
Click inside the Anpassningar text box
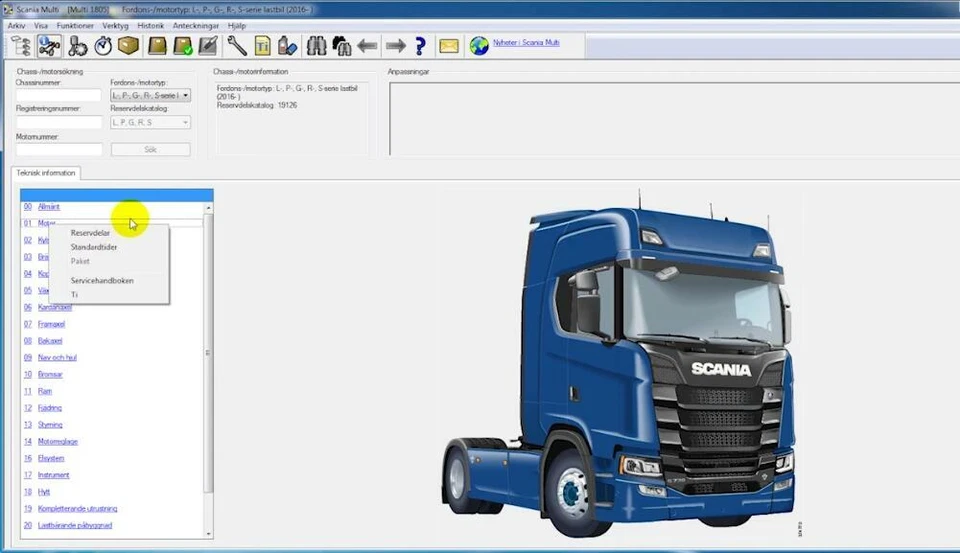tap(673, 119)
